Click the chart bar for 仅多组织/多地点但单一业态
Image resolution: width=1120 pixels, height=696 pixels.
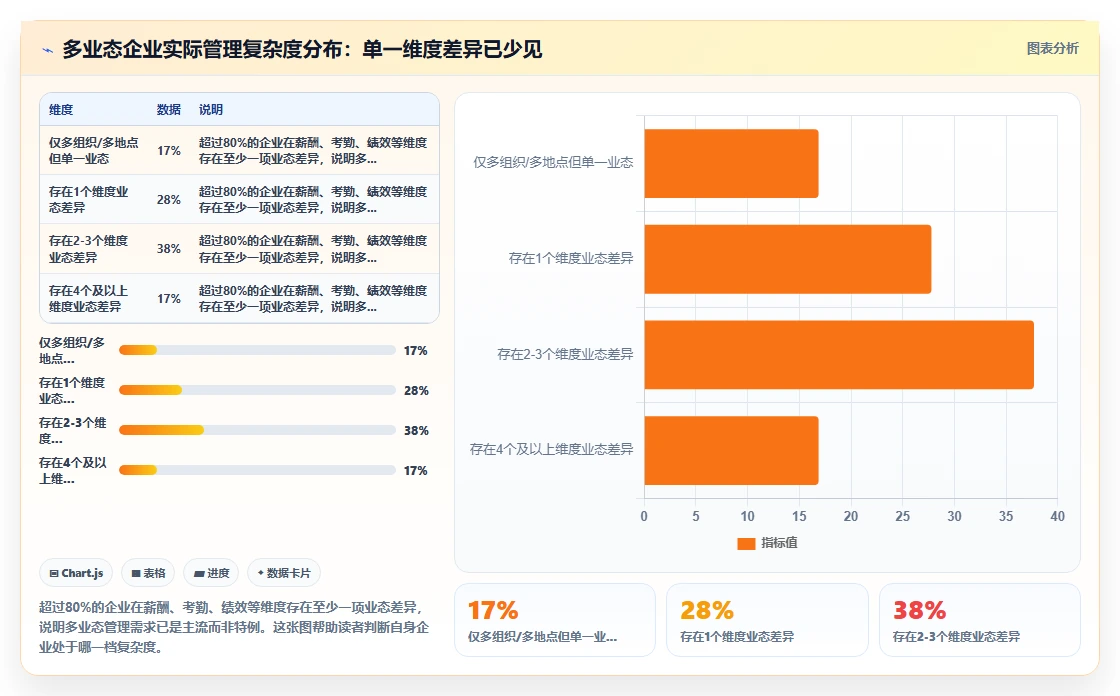[731, 164]
